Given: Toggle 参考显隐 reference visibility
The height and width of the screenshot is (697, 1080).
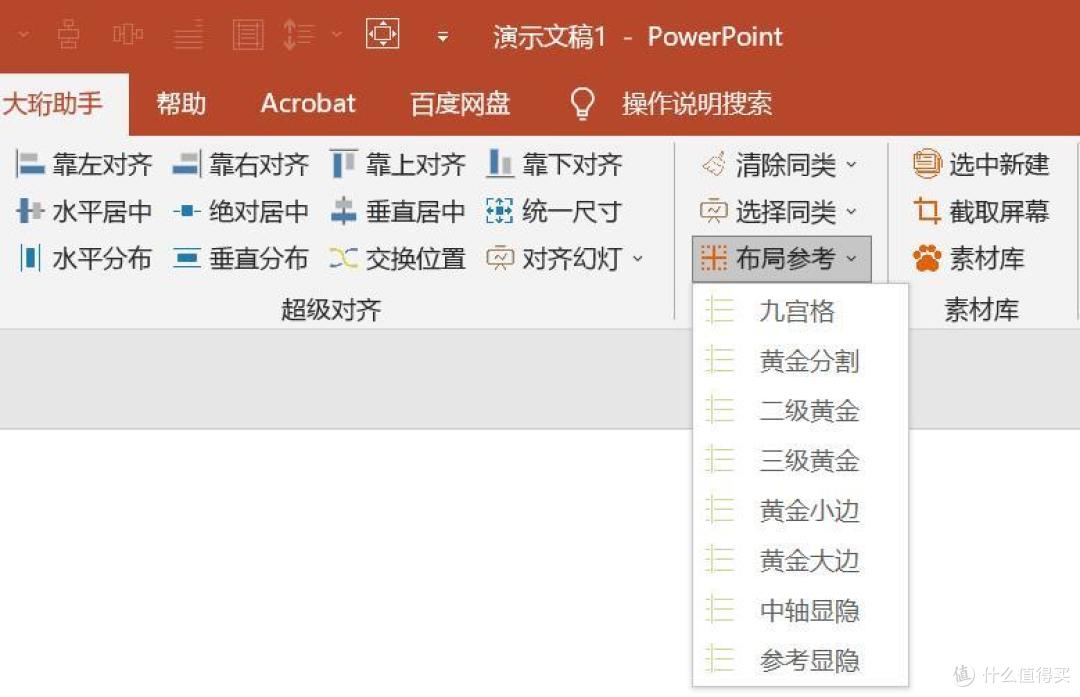Looking at the screenshot, I should click(x=800, y=660).
